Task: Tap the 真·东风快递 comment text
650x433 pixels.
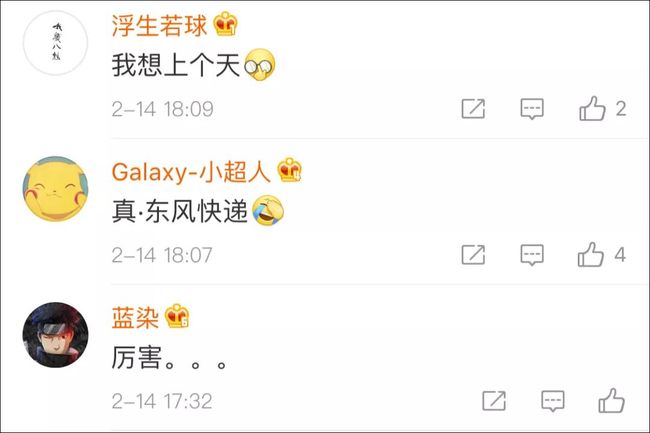Action: (x=179, y=211)
